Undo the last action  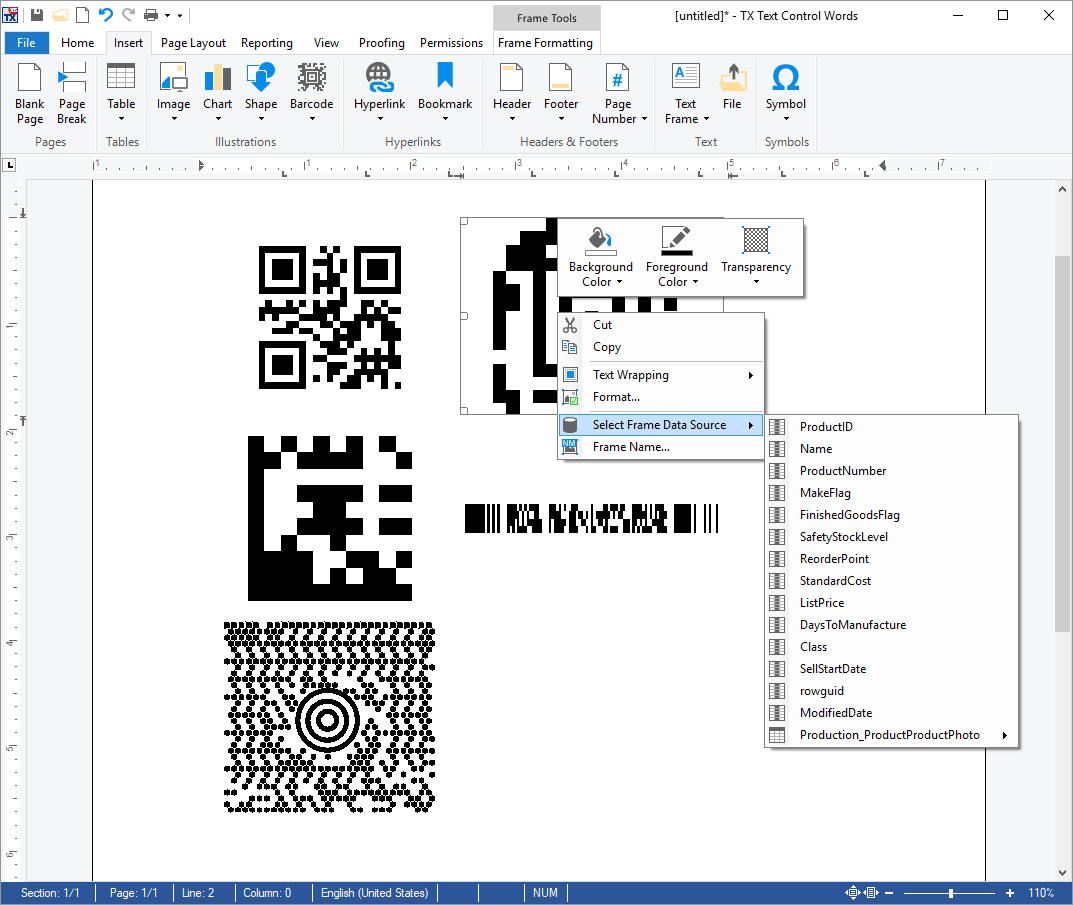click(x=105, y=15)
